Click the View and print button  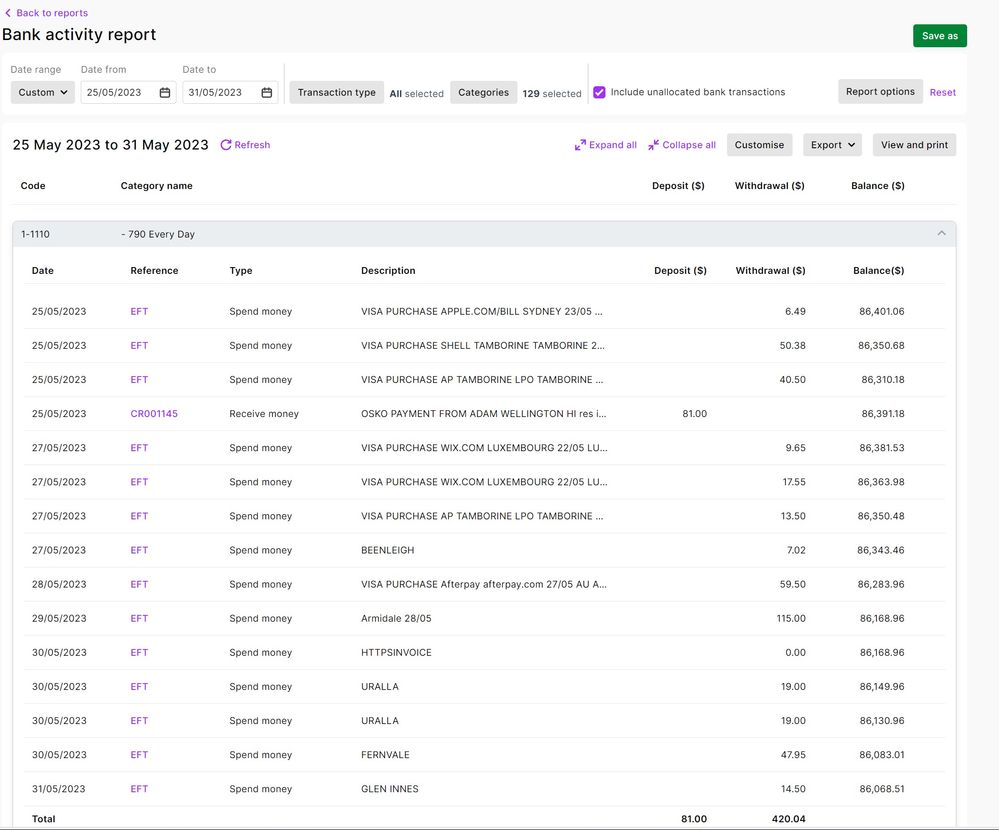point(914,145)
